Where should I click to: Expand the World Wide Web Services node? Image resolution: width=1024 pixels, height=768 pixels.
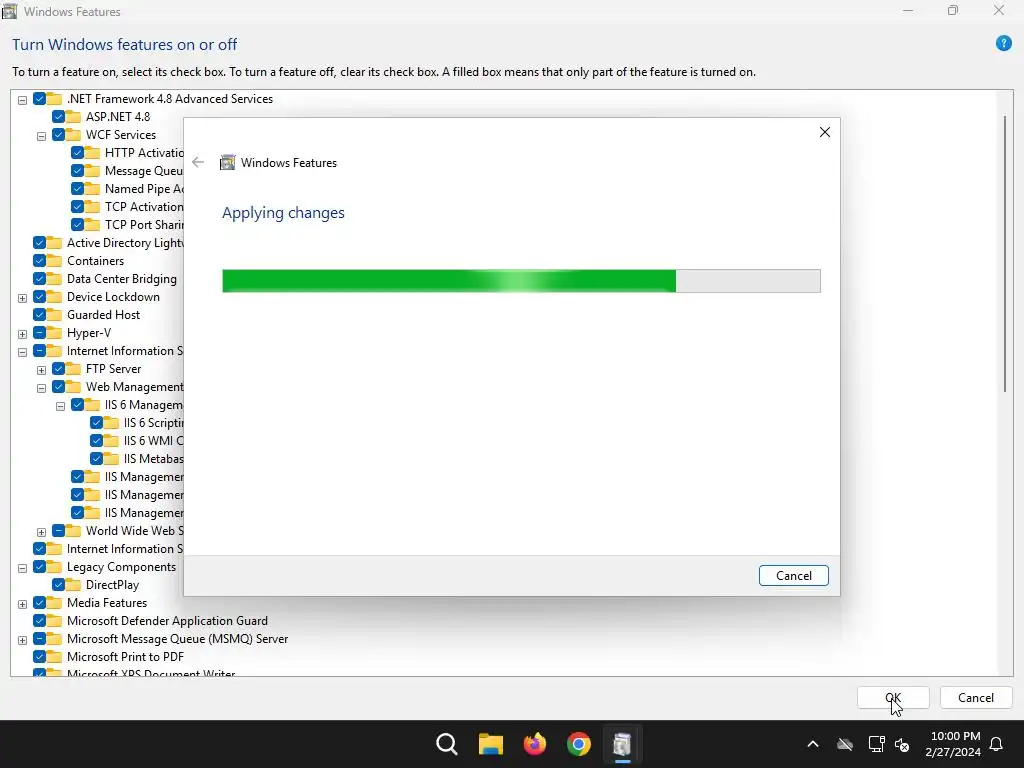[41, 532]
